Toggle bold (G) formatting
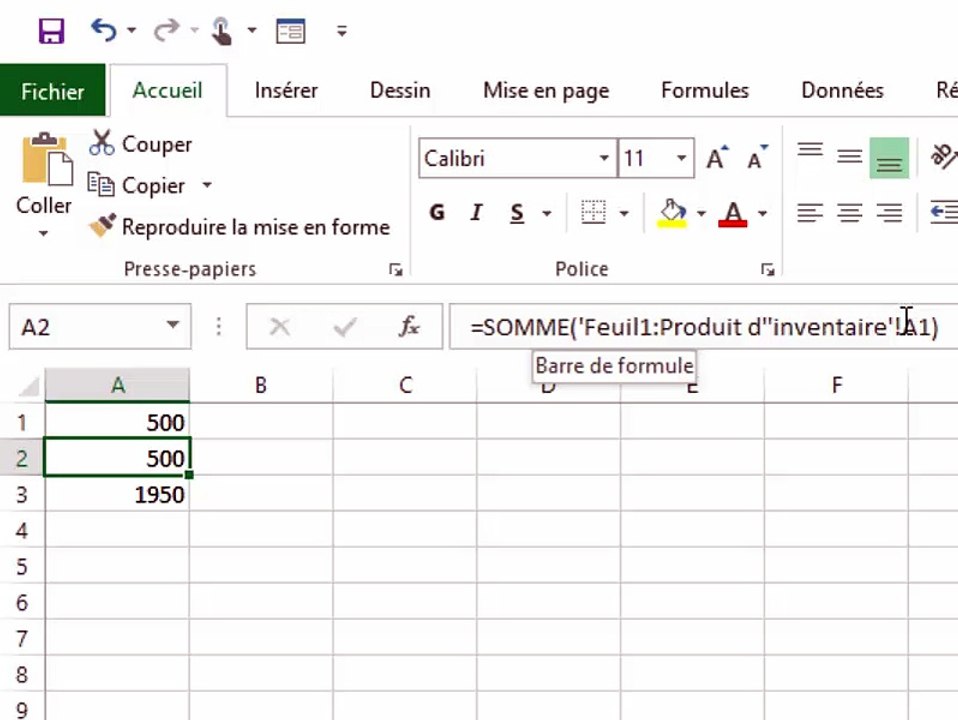958x720 pixels. pyautogui.click(x=437, y=213)
